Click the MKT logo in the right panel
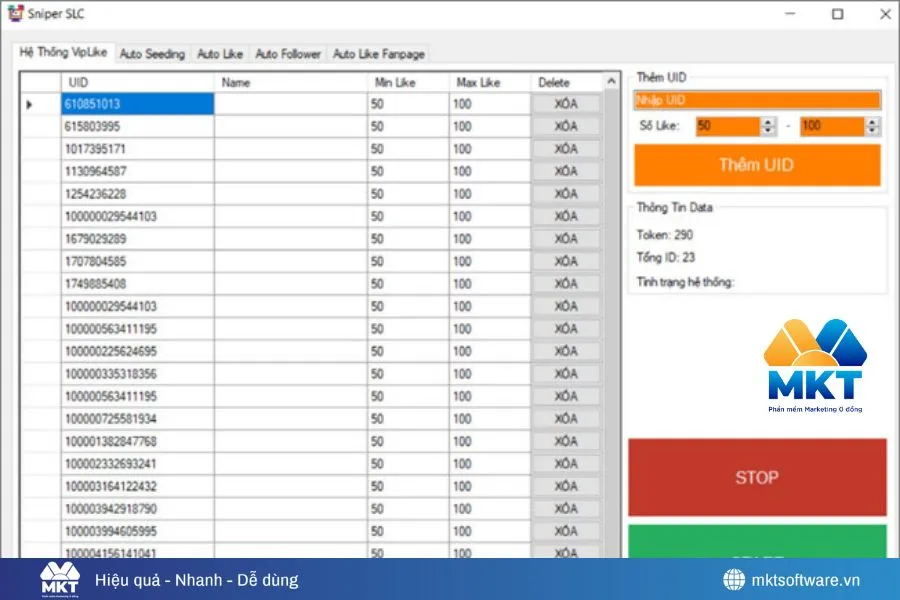 (814, 364)
